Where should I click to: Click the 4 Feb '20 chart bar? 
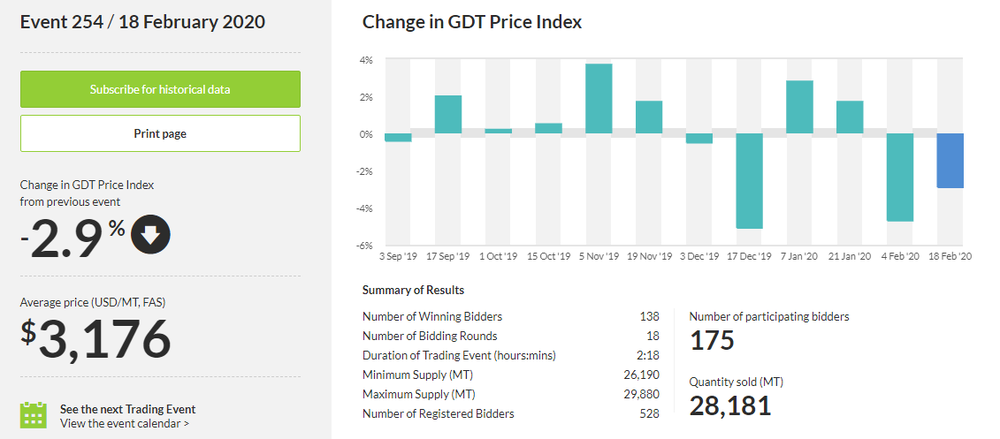(x=900, y=177)
